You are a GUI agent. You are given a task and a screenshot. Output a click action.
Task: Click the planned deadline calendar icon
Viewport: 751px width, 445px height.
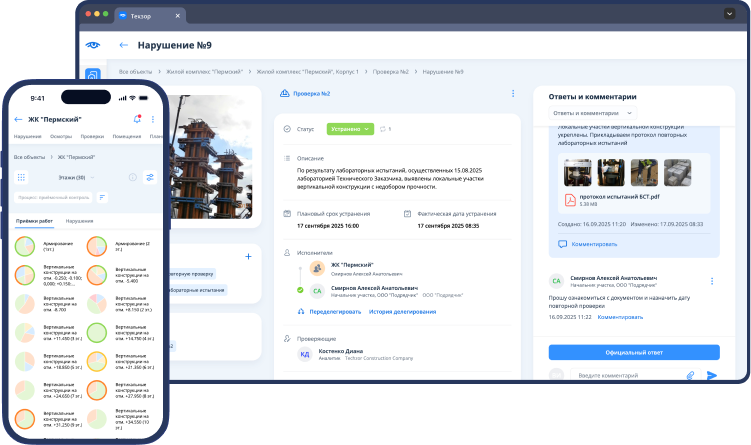coord(287,214)
